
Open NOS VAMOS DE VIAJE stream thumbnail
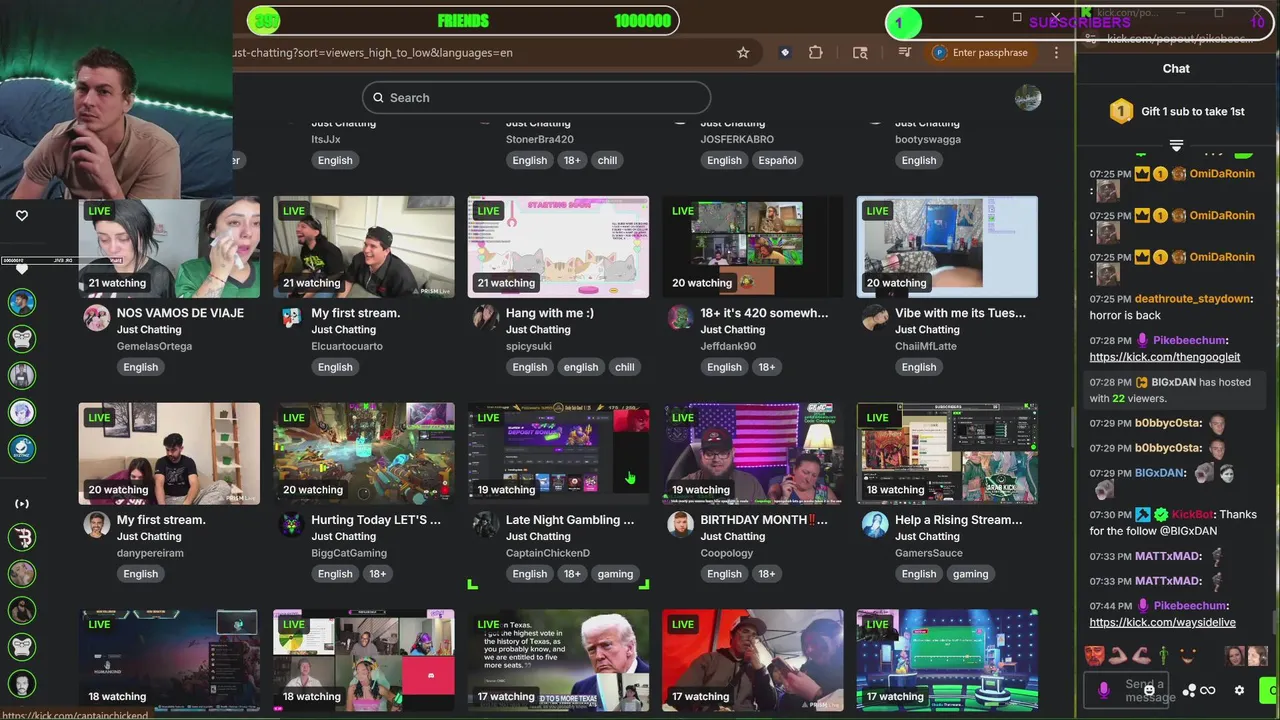point(169,247)
